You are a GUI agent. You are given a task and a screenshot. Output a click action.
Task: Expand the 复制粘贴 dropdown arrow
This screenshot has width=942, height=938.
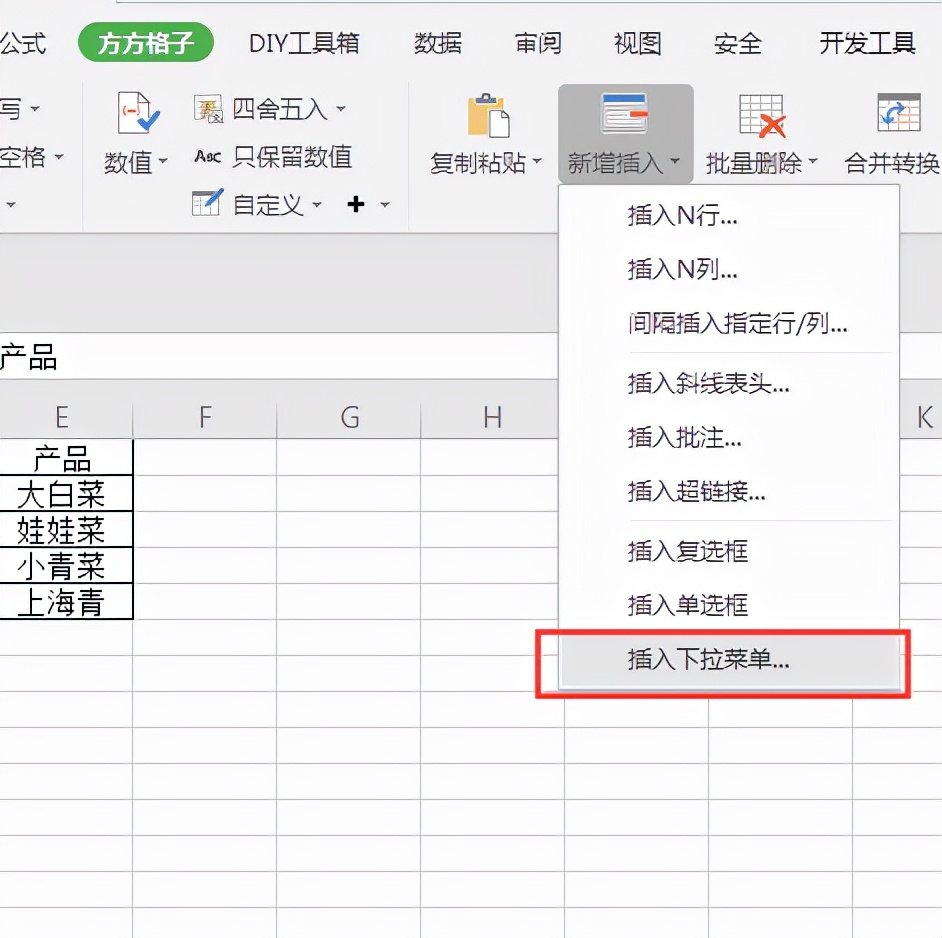(x=537, y=160)
